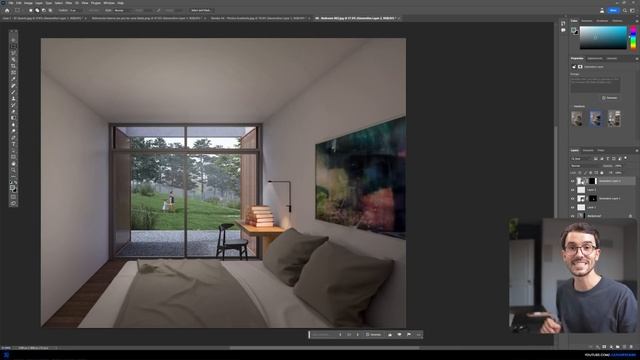Show the previous variation in contextual task bar
640x360 pixels.
(340, 335)
